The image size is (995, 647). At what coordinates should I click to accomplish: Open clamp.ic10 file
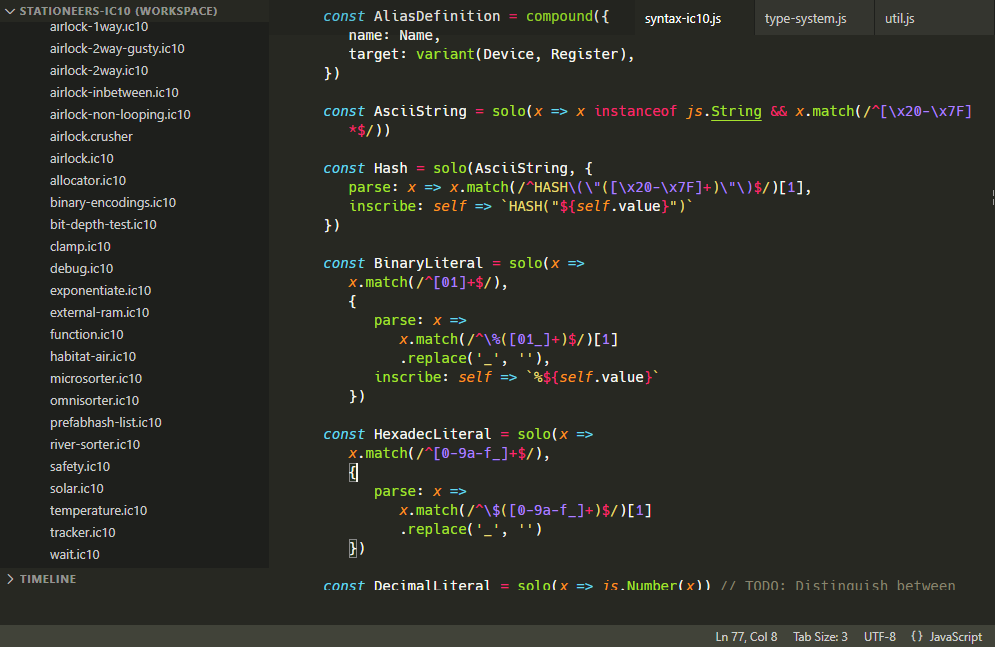click(x=80, y=247)
